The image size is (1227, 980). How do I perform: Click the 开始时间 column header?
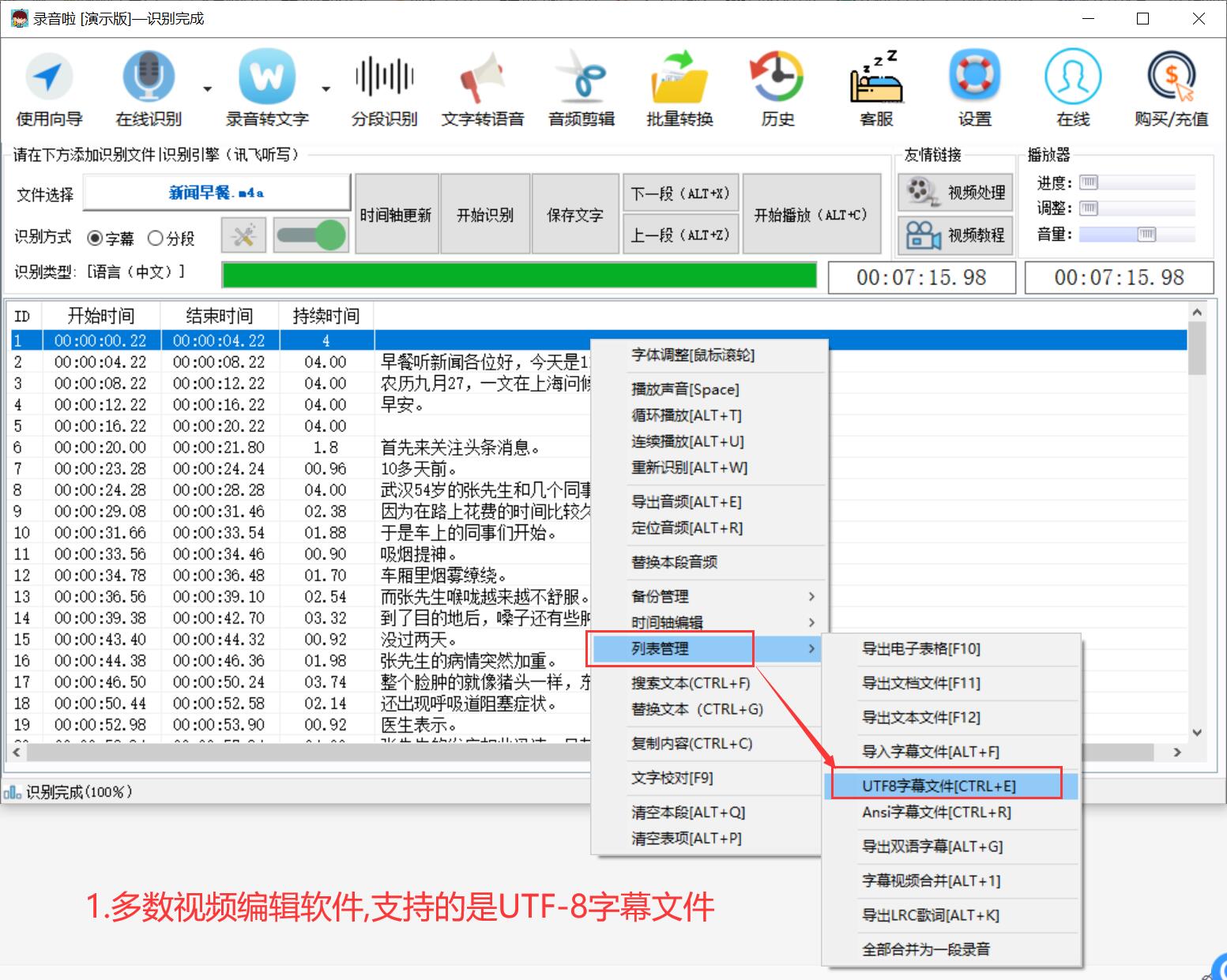click(x=101, y=316)
